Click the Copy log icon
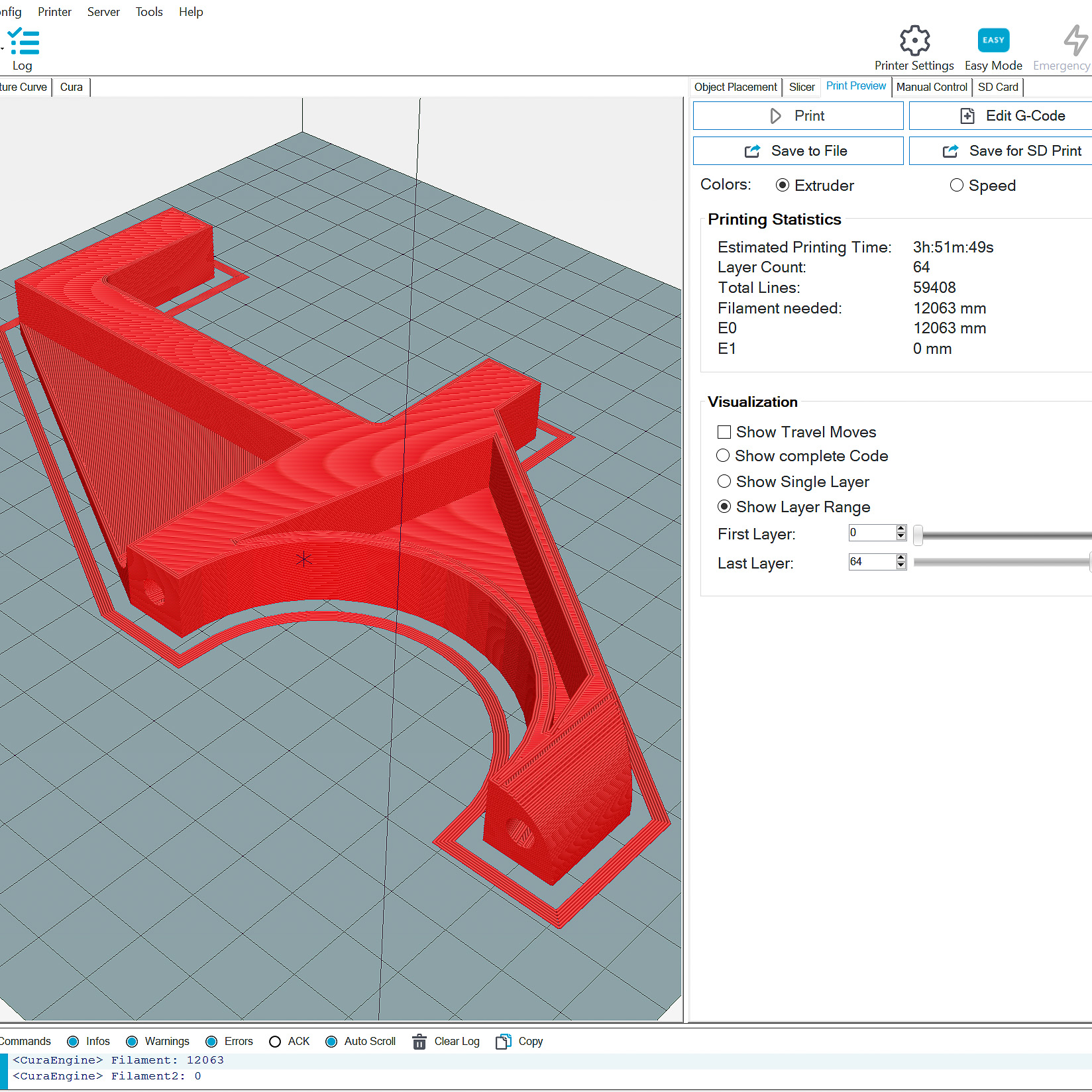This screenshot has width=1092, height=1092. click(504, 1042)
